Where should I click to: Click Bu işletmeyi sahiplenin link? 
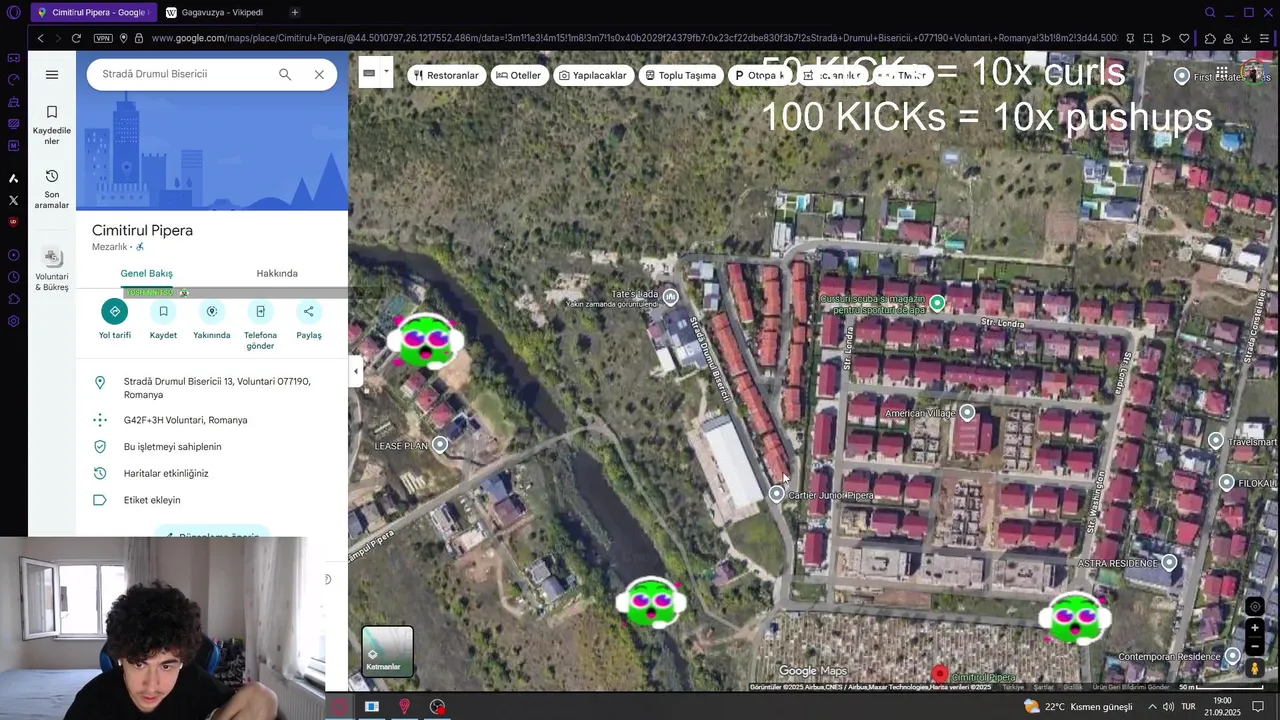click(x=212, y=447)
